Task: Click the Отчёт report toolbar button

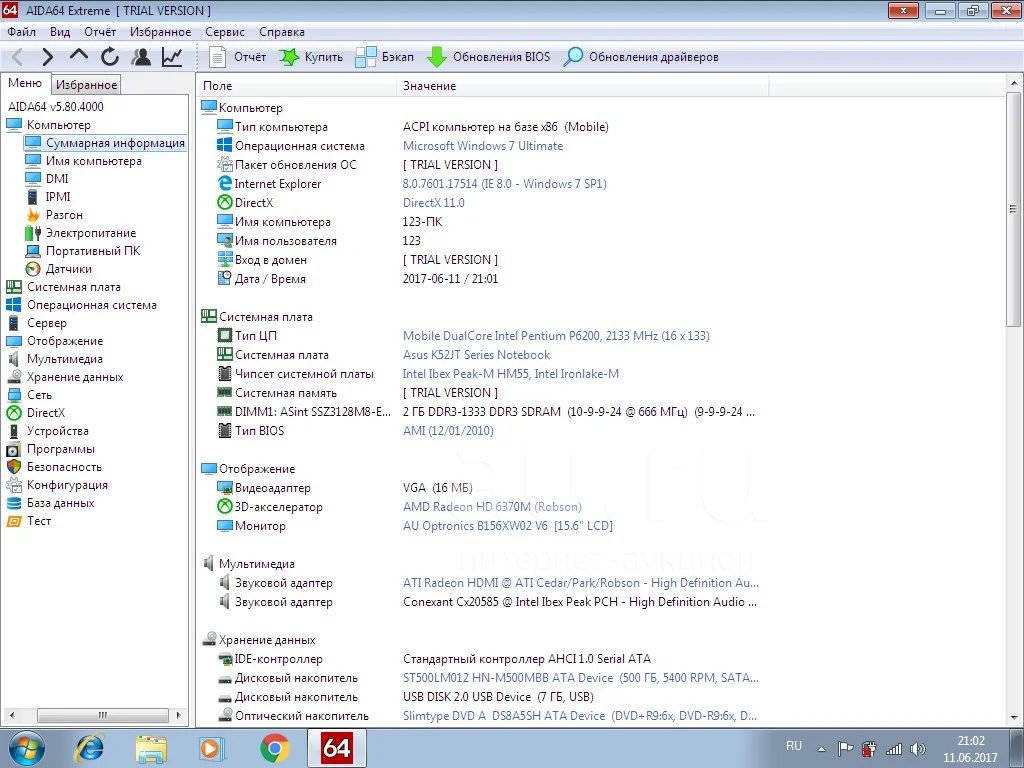Action: (238, 57)
